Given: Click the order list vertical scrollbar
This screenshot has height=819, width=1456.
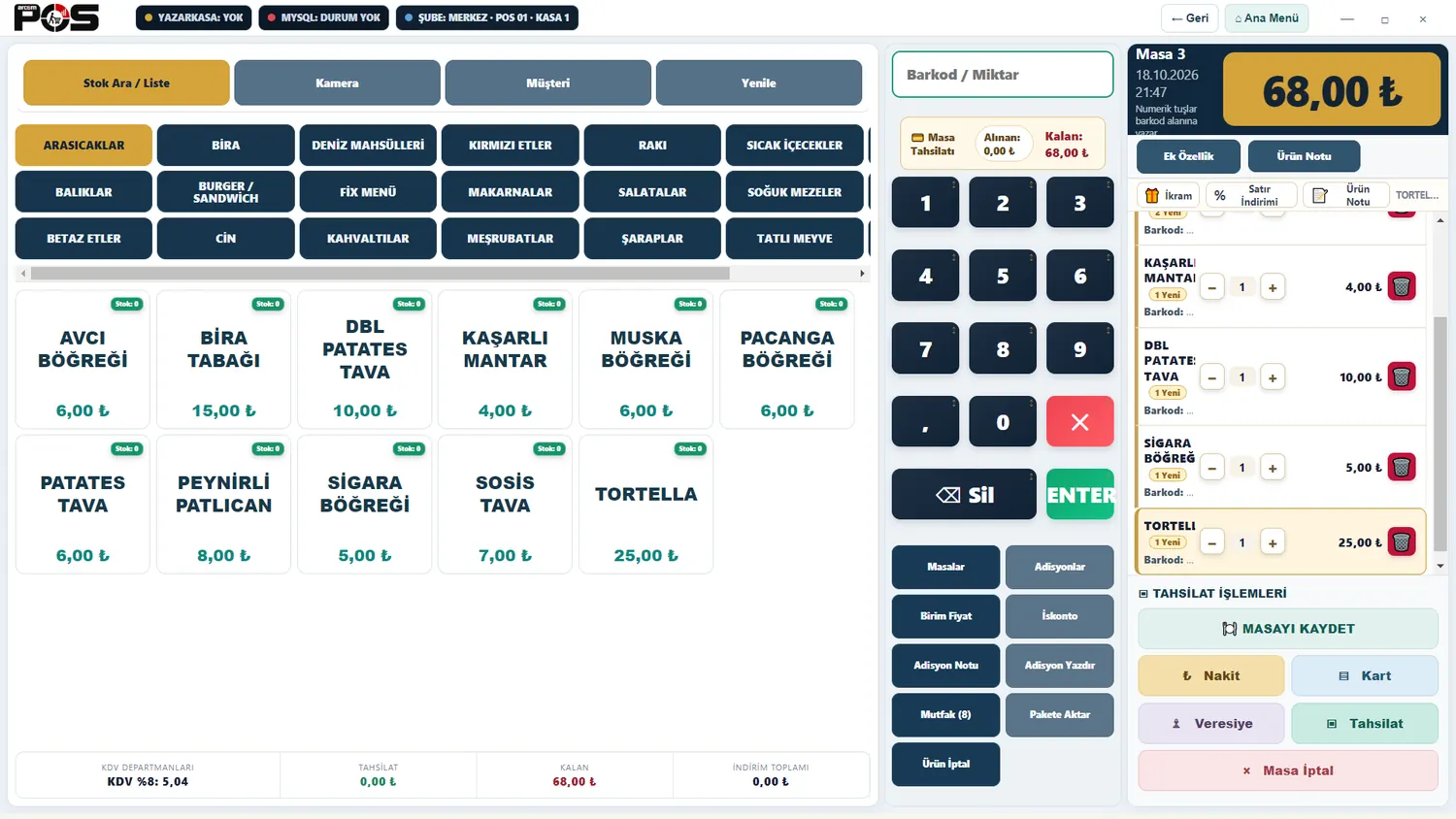Looking at the screenshot, I should pos(1439,433).
